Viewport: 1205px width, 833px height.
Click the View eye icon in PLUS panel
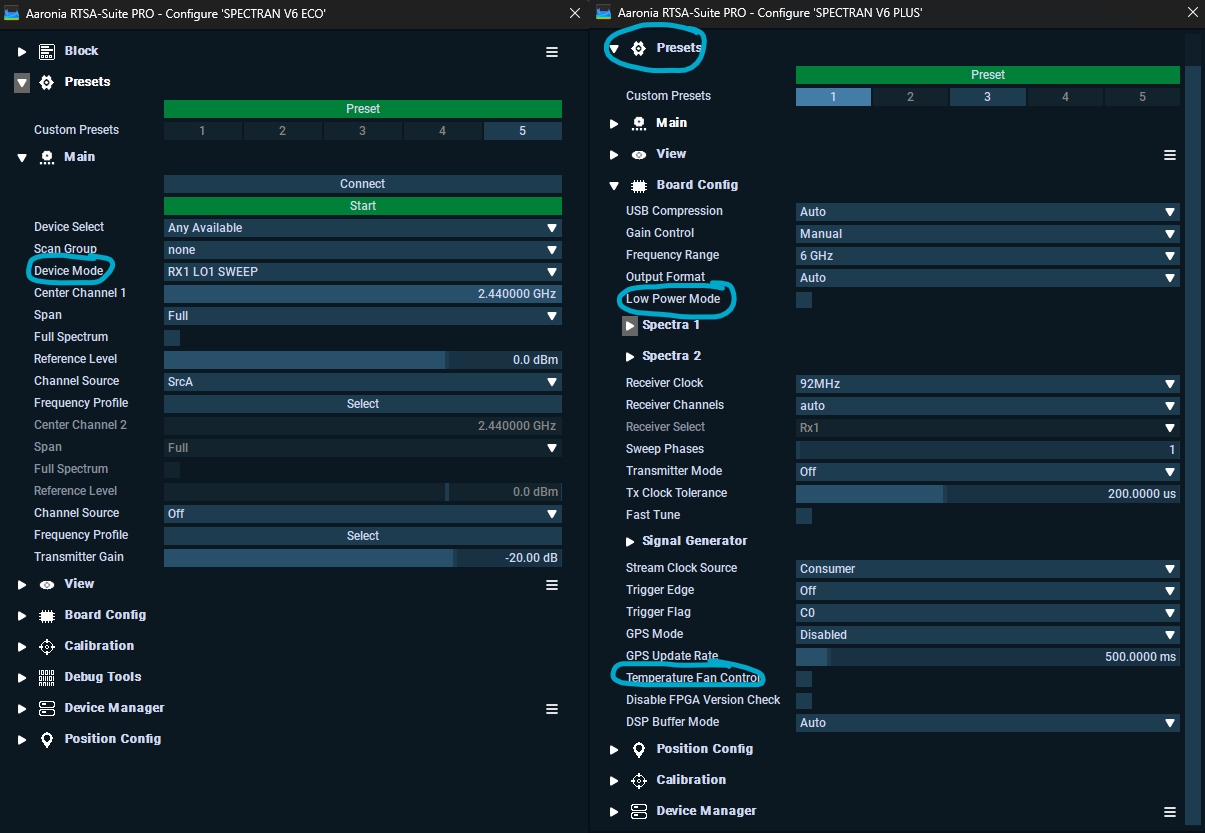coord(639,154)
